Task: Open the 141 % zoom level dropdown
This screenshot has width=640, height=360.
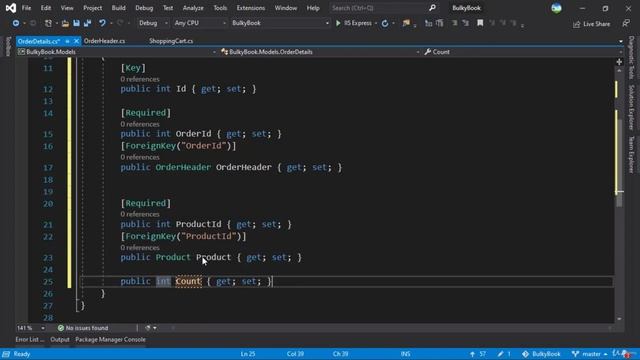Action: coord(31,328)
